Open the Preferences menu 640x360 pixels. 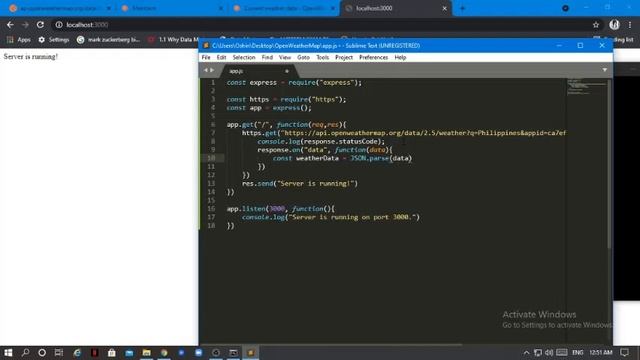pyautogui.click(x=373, y=58)
